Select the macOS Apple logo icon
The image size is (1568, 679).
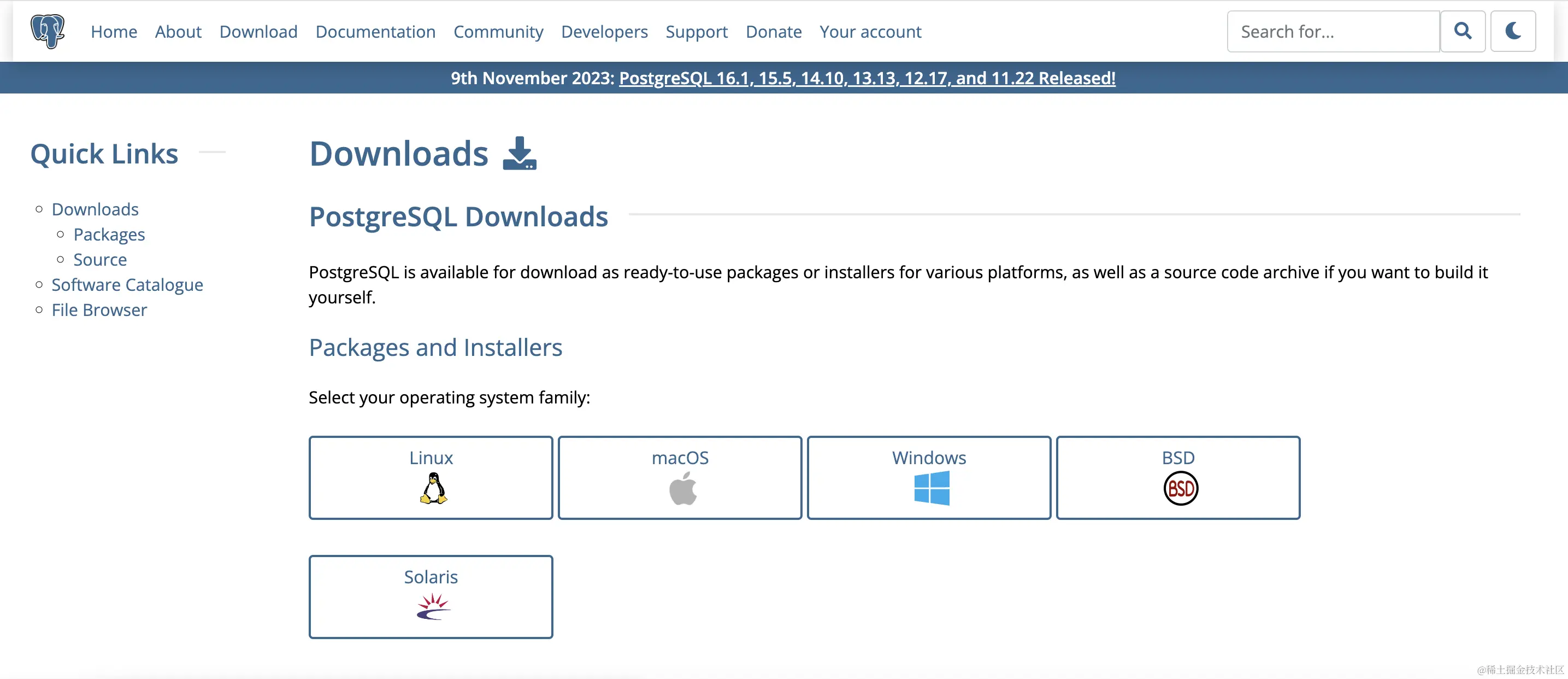point(682,489)
